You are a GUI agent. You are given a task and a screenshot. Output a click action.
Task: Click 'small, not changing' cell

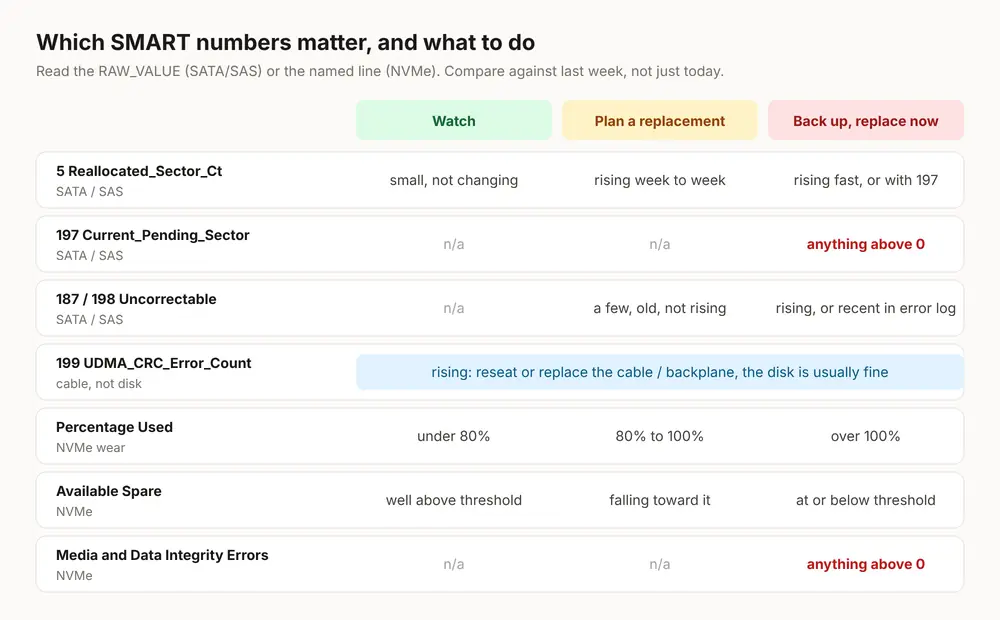(x=453, y=181)
